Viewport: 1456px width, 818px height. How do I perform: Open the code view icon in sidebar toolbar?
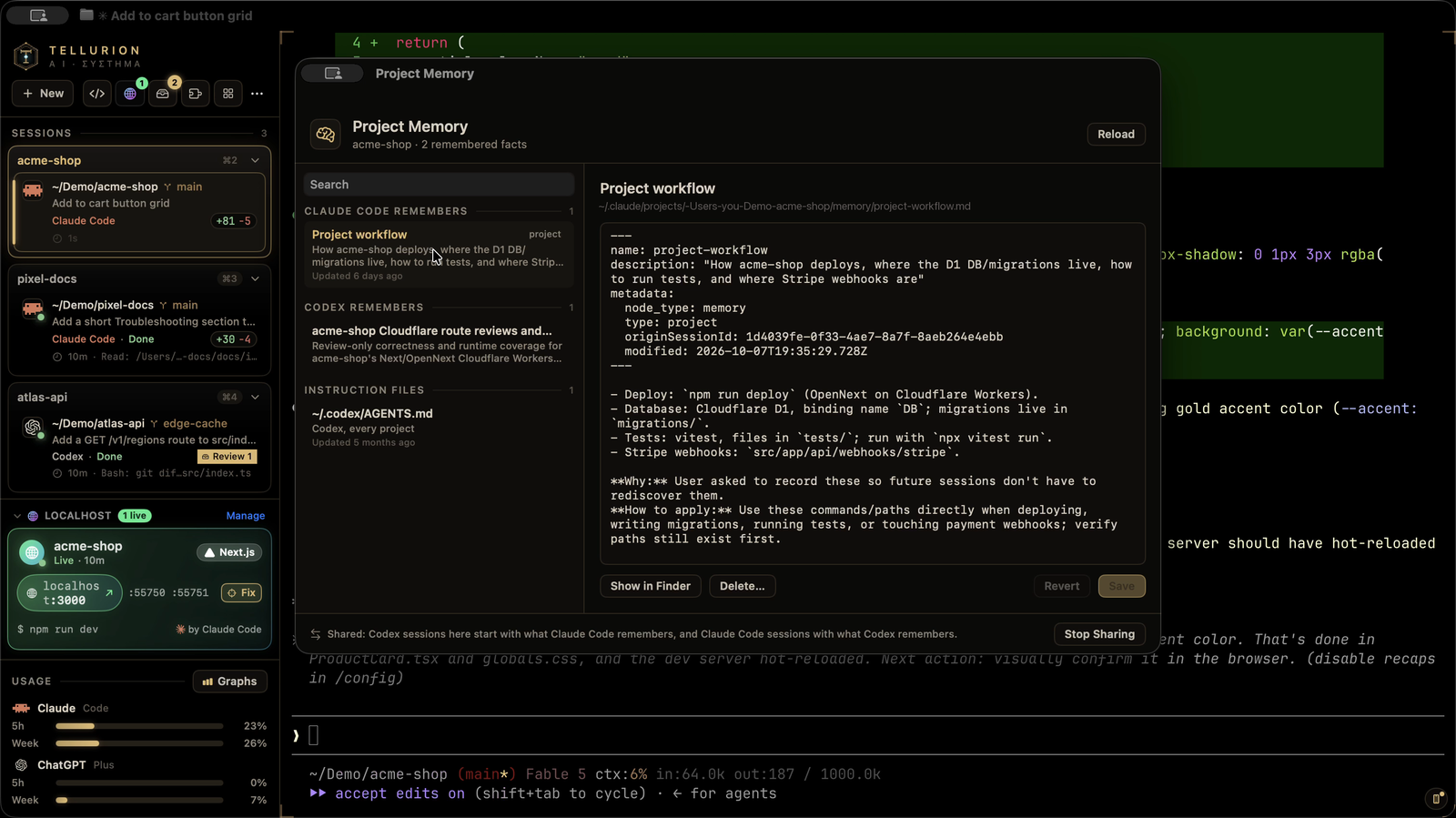click(97, 94)
